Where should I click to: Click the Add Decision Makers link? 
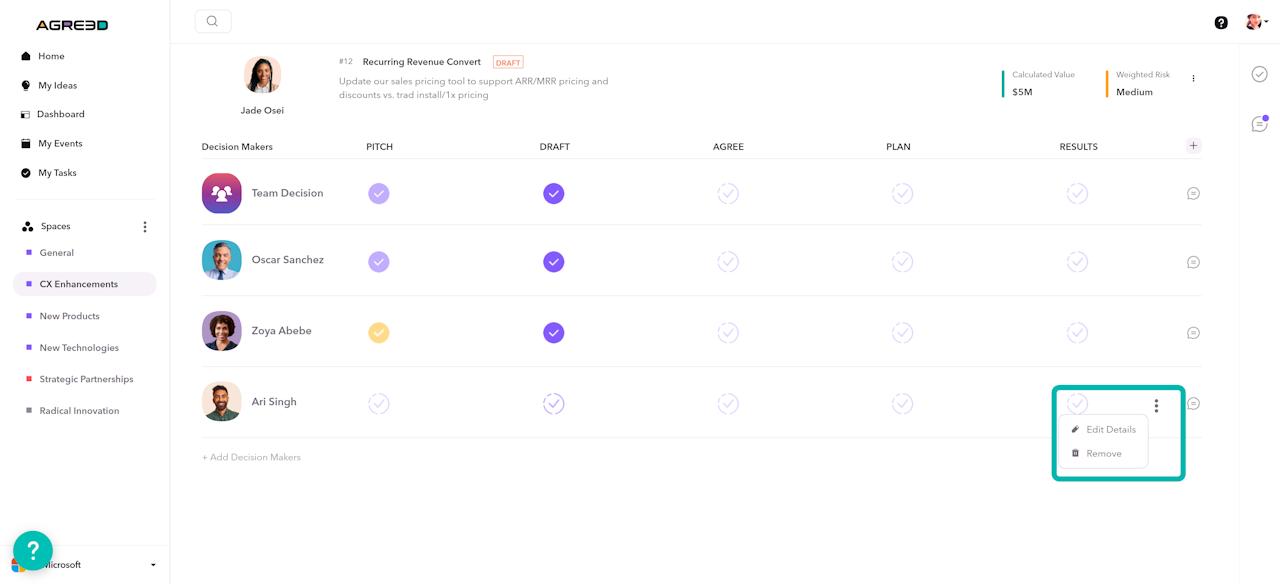251,457
